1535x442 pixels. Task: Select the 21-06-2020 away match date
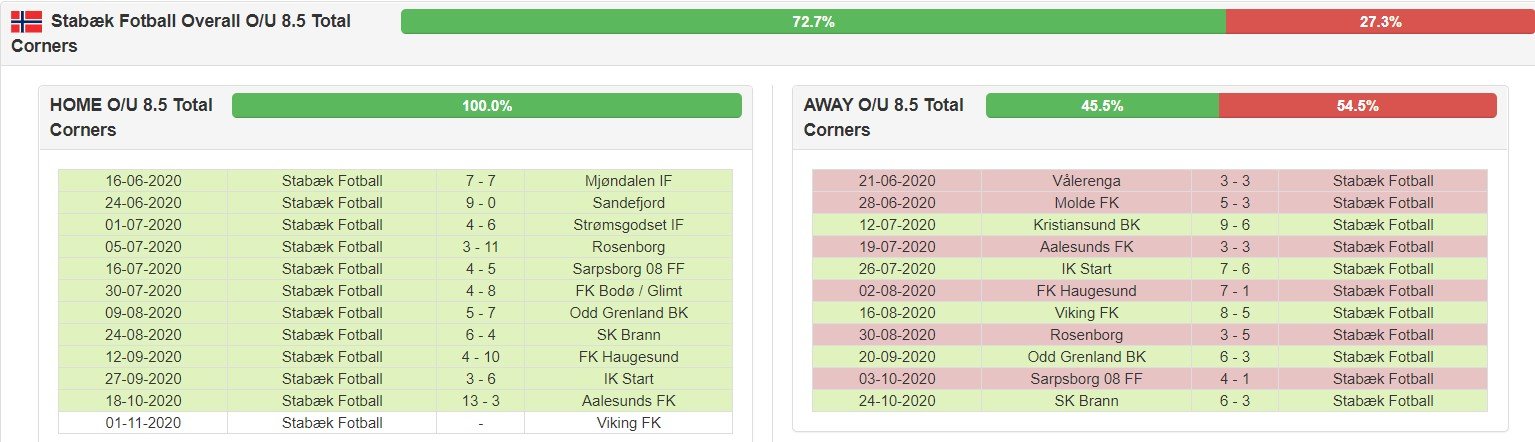(x=897, y=181)
